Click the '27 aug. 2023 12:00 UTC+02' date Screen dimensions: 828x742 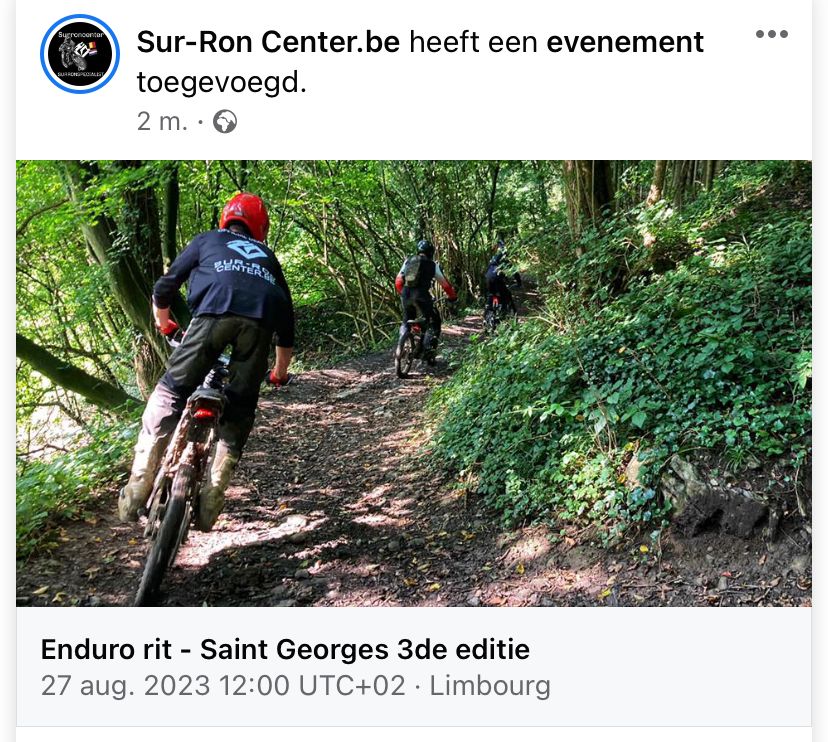tap(223, 685)
